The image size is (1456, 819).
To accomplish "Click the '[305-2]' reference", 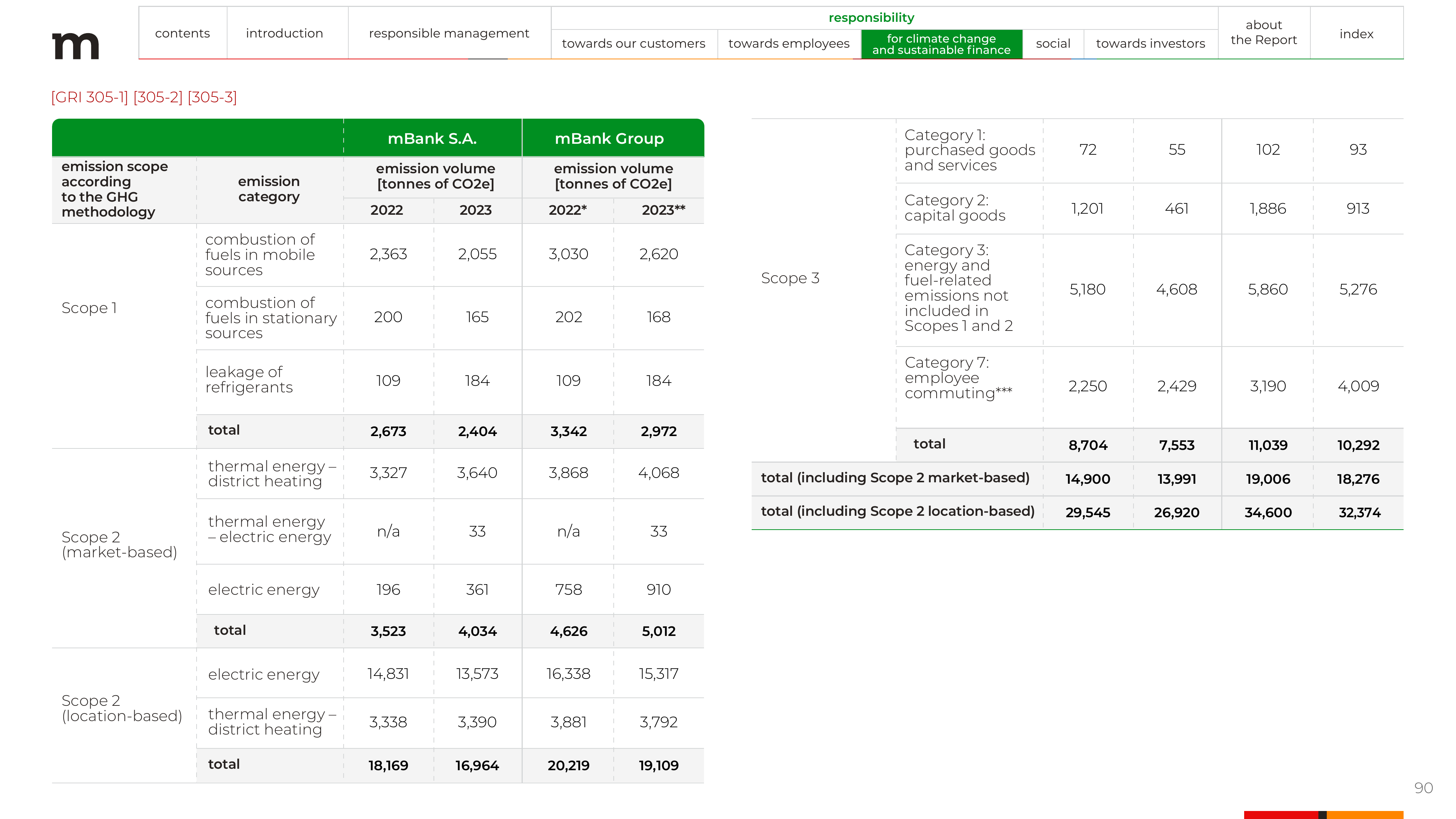I will 158,97.
